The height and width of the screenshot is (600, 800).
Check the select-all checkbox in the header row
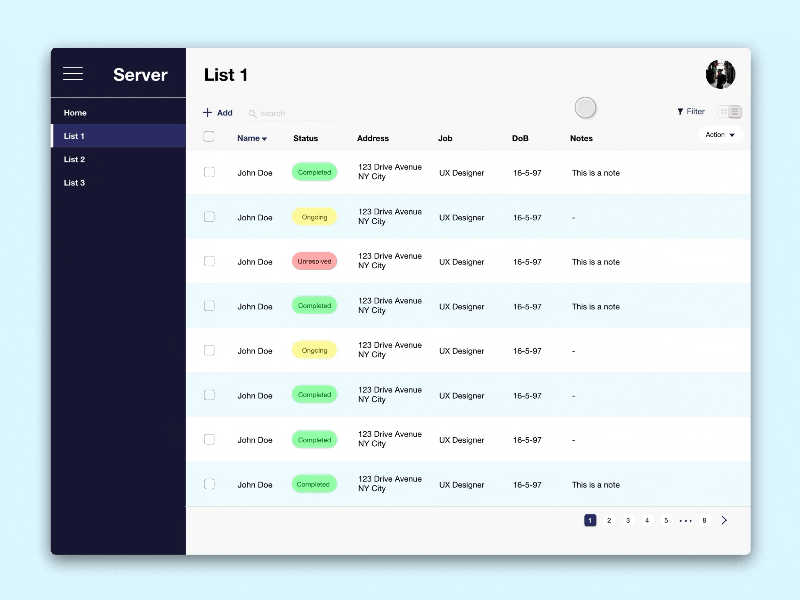[209, 138]
